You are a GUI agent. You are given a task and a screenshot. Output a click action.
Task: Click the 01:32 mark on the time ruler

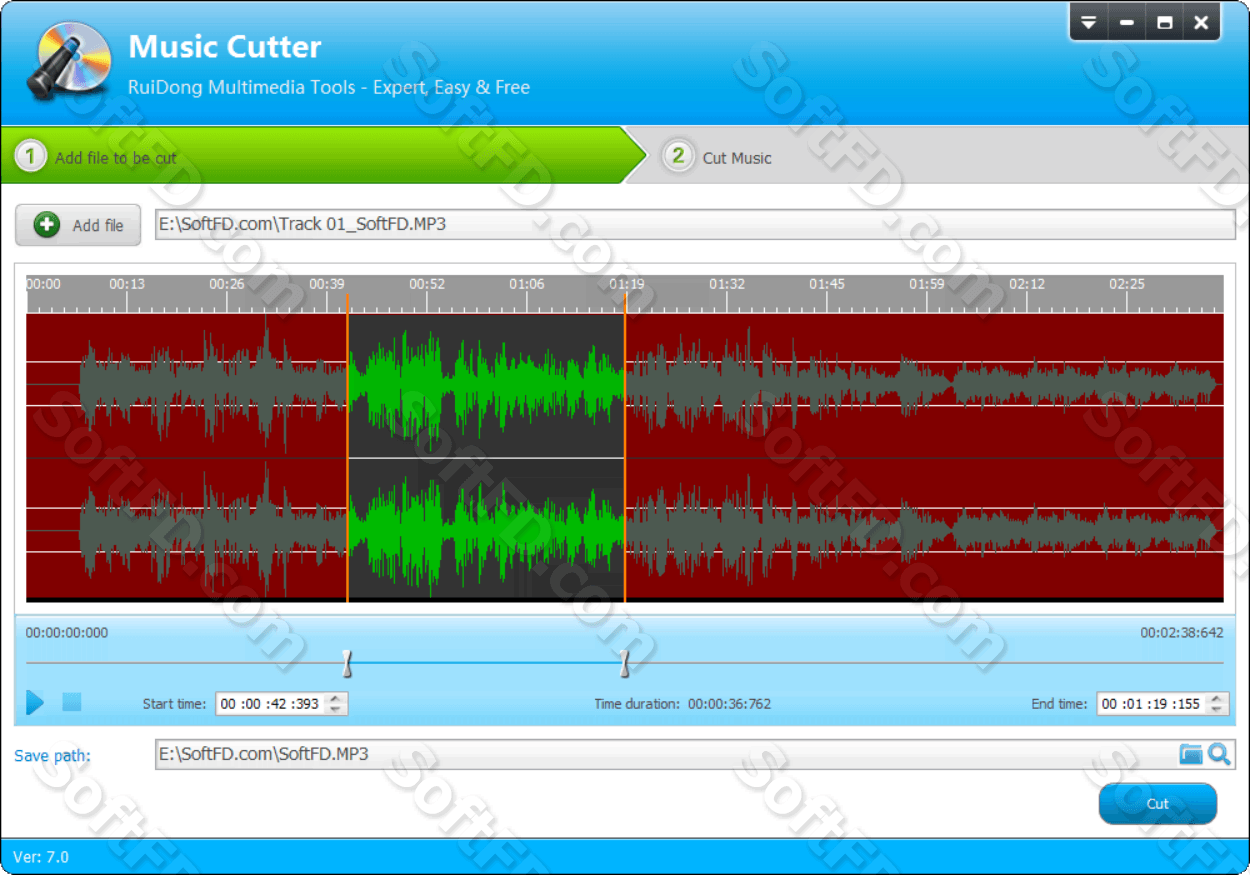click(x=727, y=284)
